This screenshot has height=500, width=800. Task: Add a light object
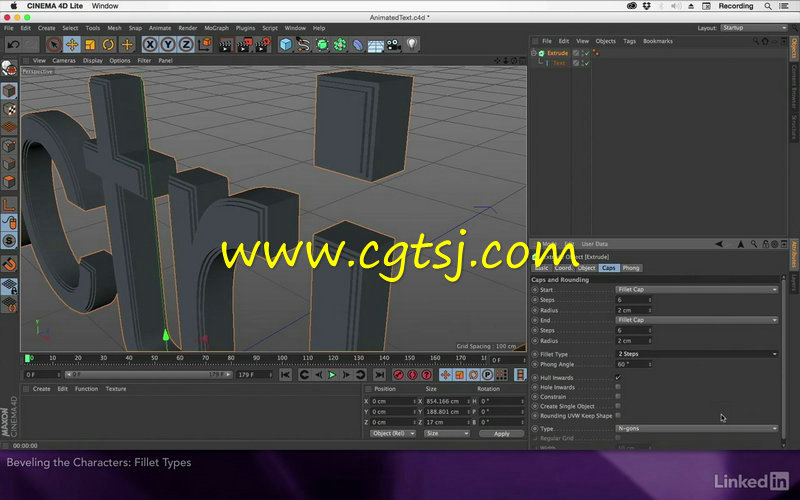click(x=412, y=44)
